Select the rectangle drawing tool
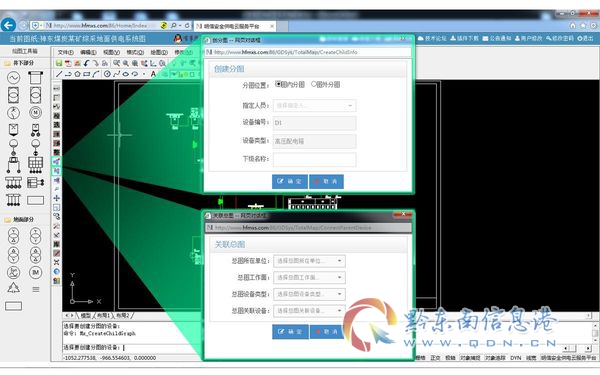 pos(87,74)
